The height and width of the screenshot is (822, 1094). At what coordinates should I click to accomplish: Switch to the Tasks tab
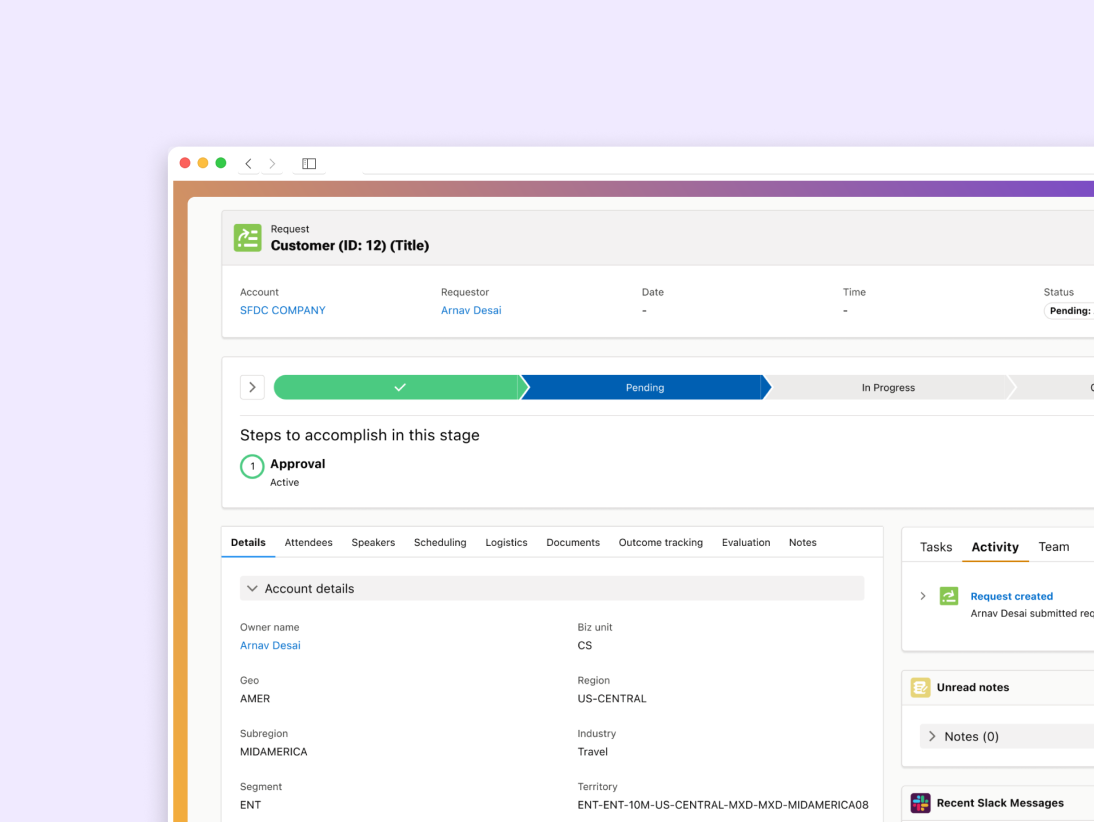(x=936, y=547)
